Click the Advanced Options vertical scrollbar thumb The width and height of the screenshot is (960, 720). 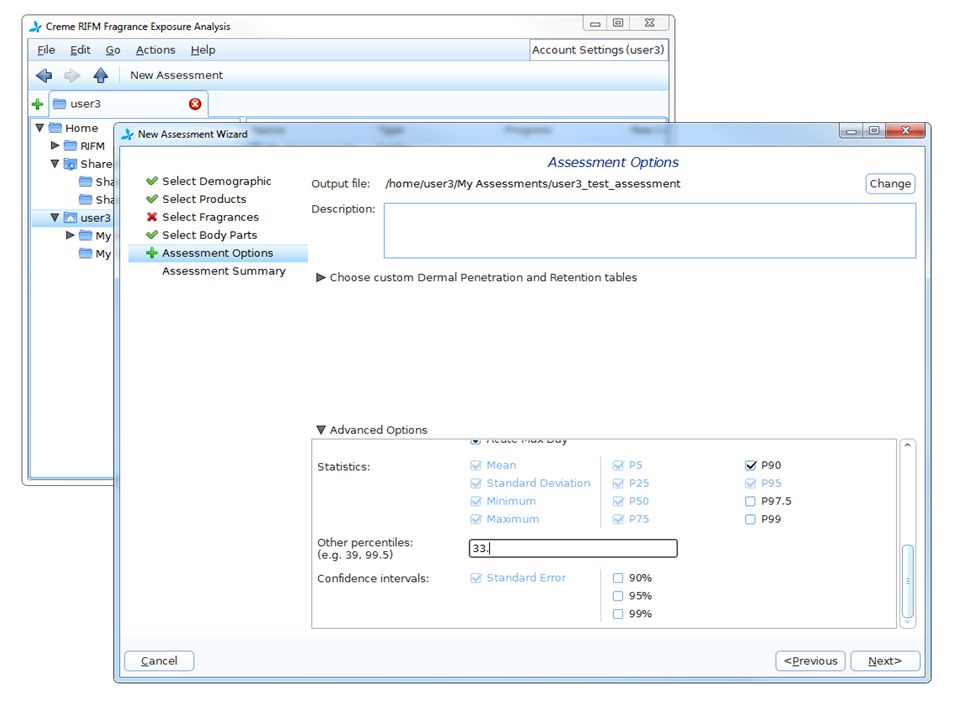coord(908,581)
